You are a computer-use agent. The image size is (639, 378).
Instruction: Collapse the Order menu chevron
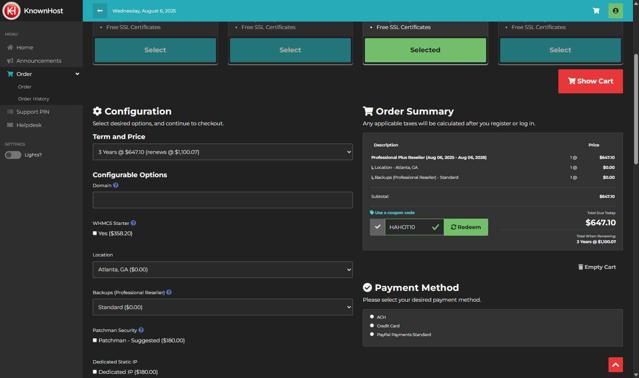coord(77,74)
